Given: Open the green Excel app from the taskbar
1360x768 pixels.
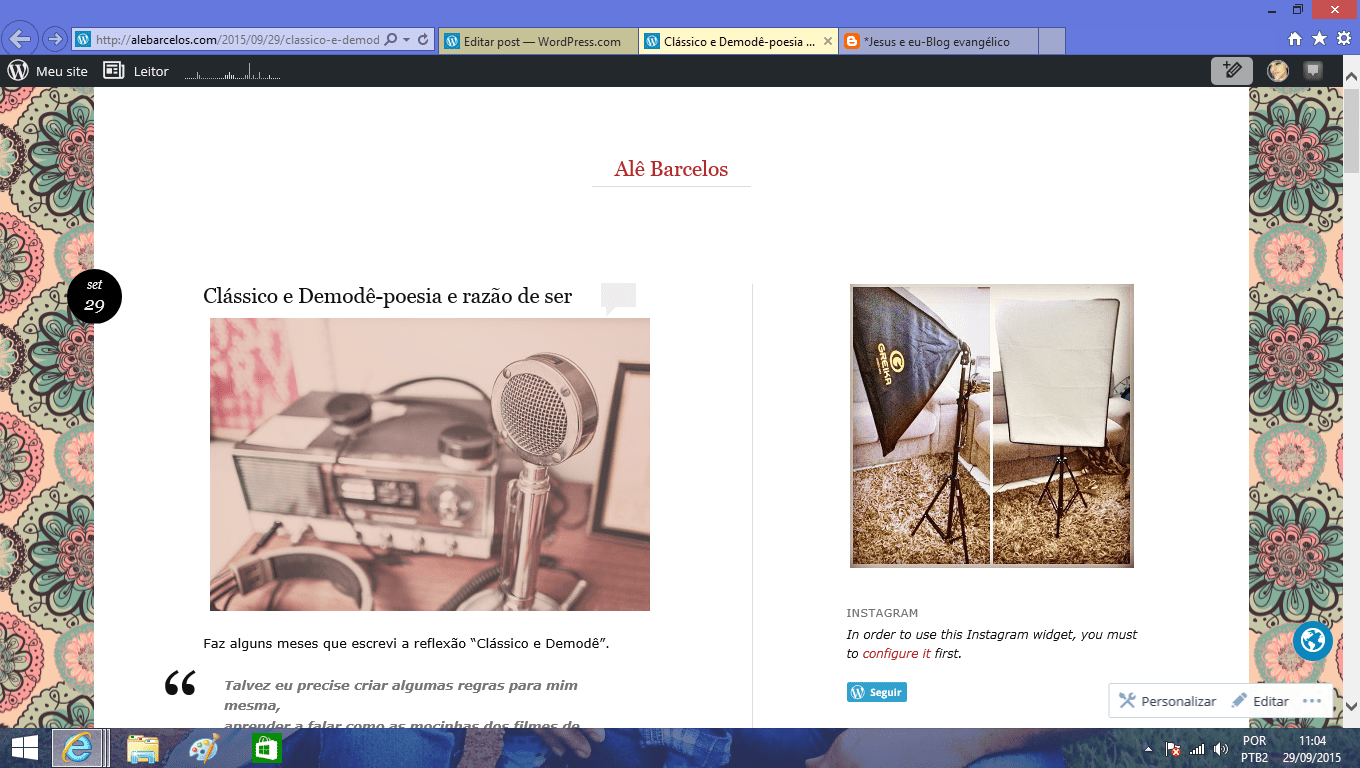Looking at the screenshot, I should [x=265, y=748].
